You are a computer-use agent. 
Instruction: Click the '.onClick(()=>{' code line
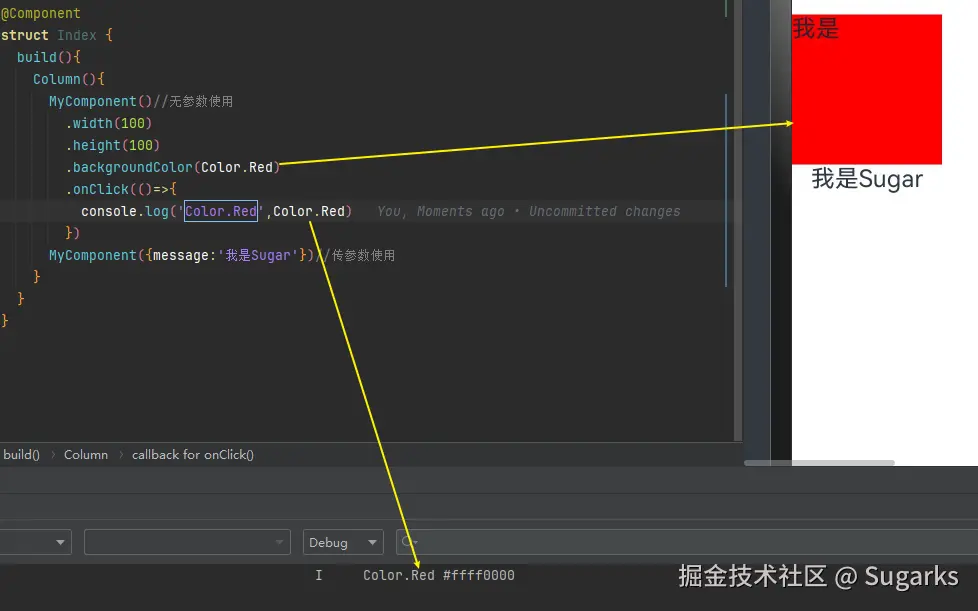pos(122,189)
